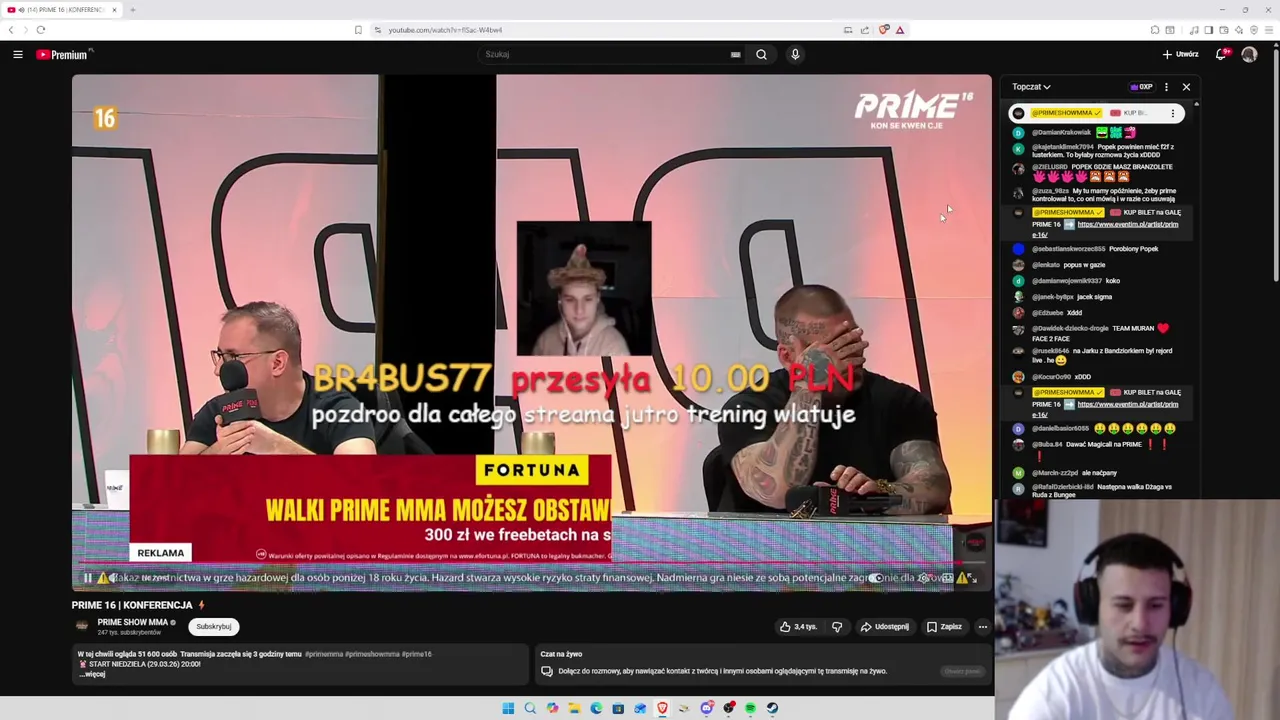Click the pinned @PRIMESHOWMMA message banner

point(1096,113)
